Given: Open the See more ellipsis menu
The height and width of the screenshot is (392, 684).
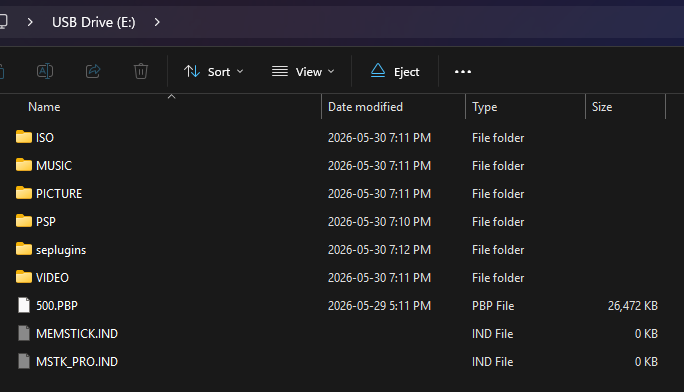Looking at the screenshot, I should click(x=463, y=72).
